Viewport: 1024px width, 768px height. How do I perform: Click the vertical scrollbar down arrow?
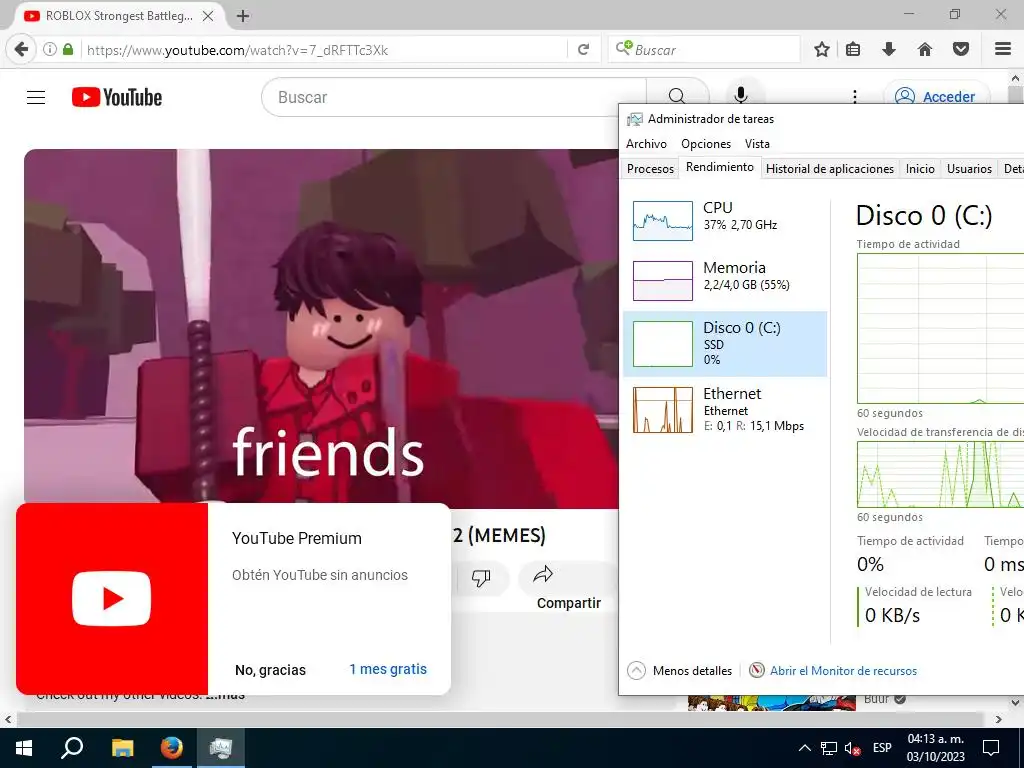click(x=1015, y=703)
